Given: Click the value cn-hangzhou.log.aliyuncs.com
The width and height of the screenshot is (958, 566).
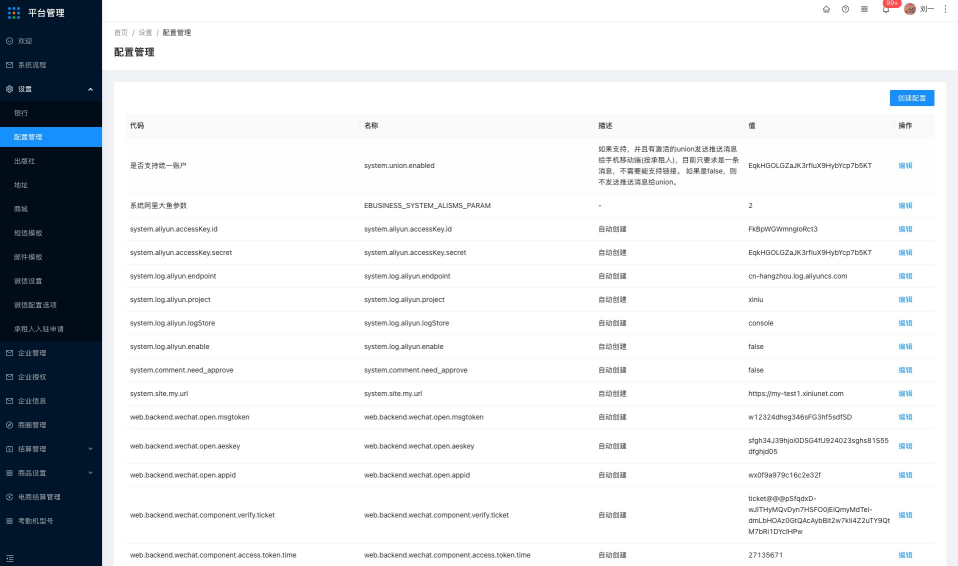Looking at the screenshot, I should [x=797, y=276].
